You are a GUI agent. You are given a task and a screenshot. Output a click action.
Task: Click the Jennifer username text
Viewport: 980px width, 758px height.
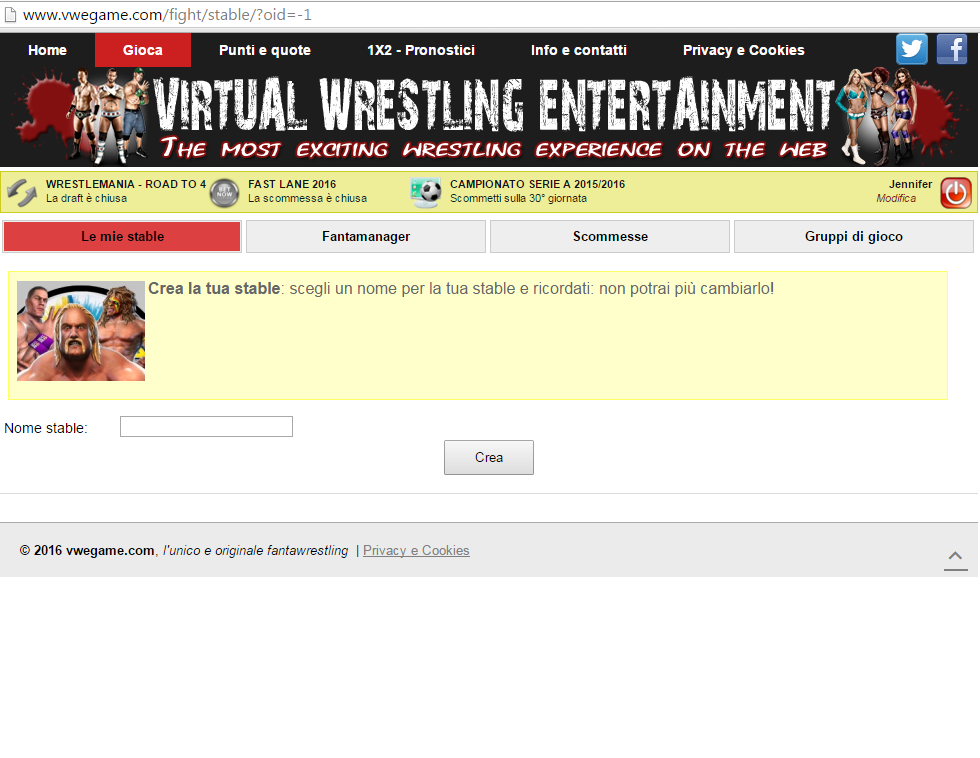pos(910,184)
